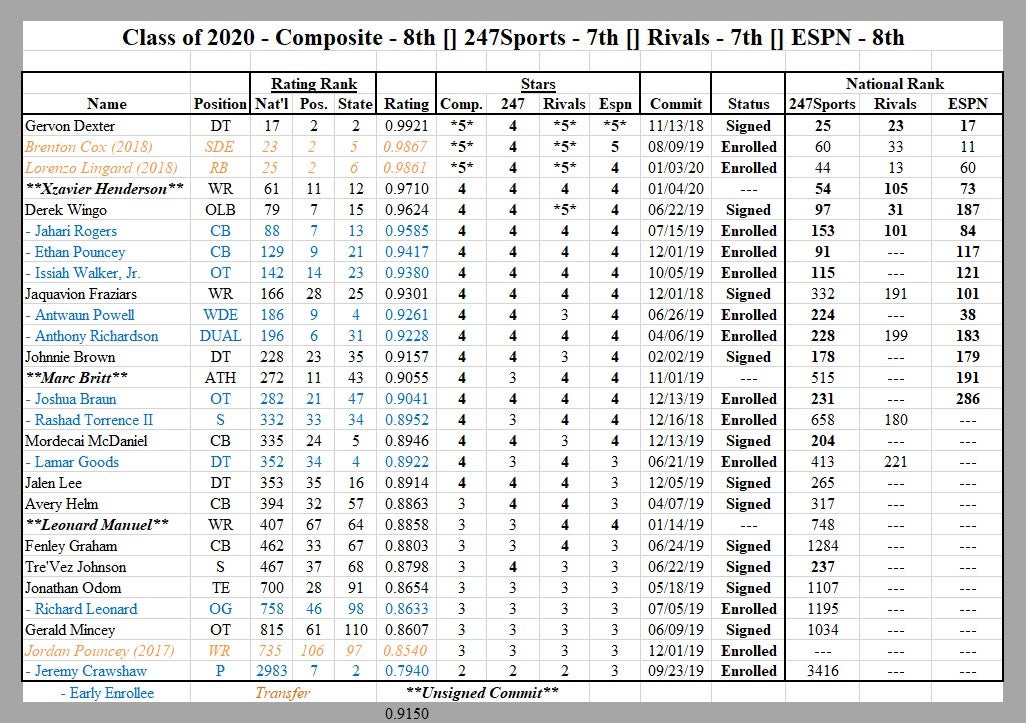Click the Commit column header
Viewport: 1026px width, 723px height.
[675, 104]
